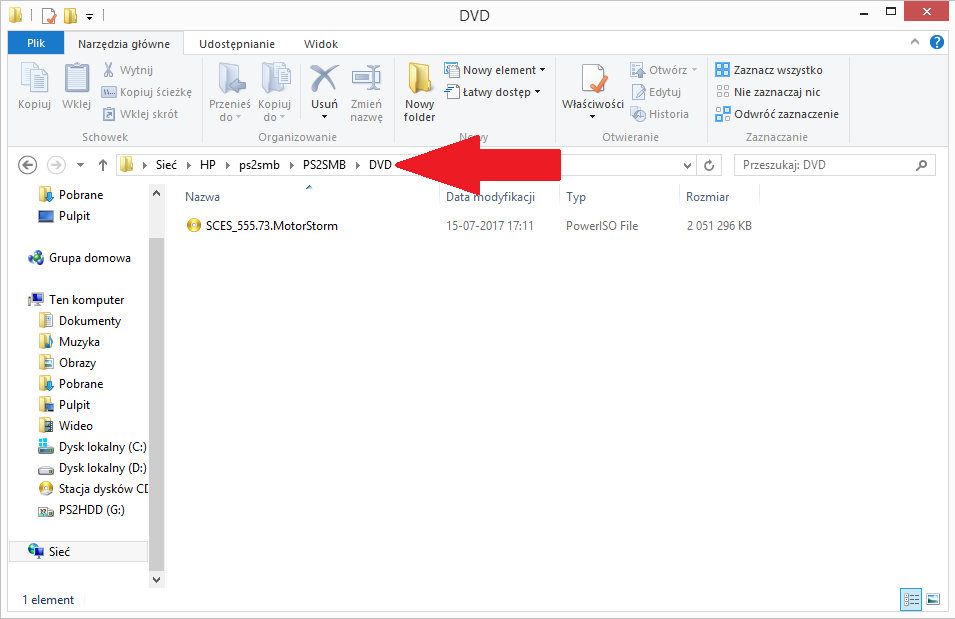Click the Usuń delete X icon
The height and width of the screenshot is (619, 955).
tap(324, 79)
